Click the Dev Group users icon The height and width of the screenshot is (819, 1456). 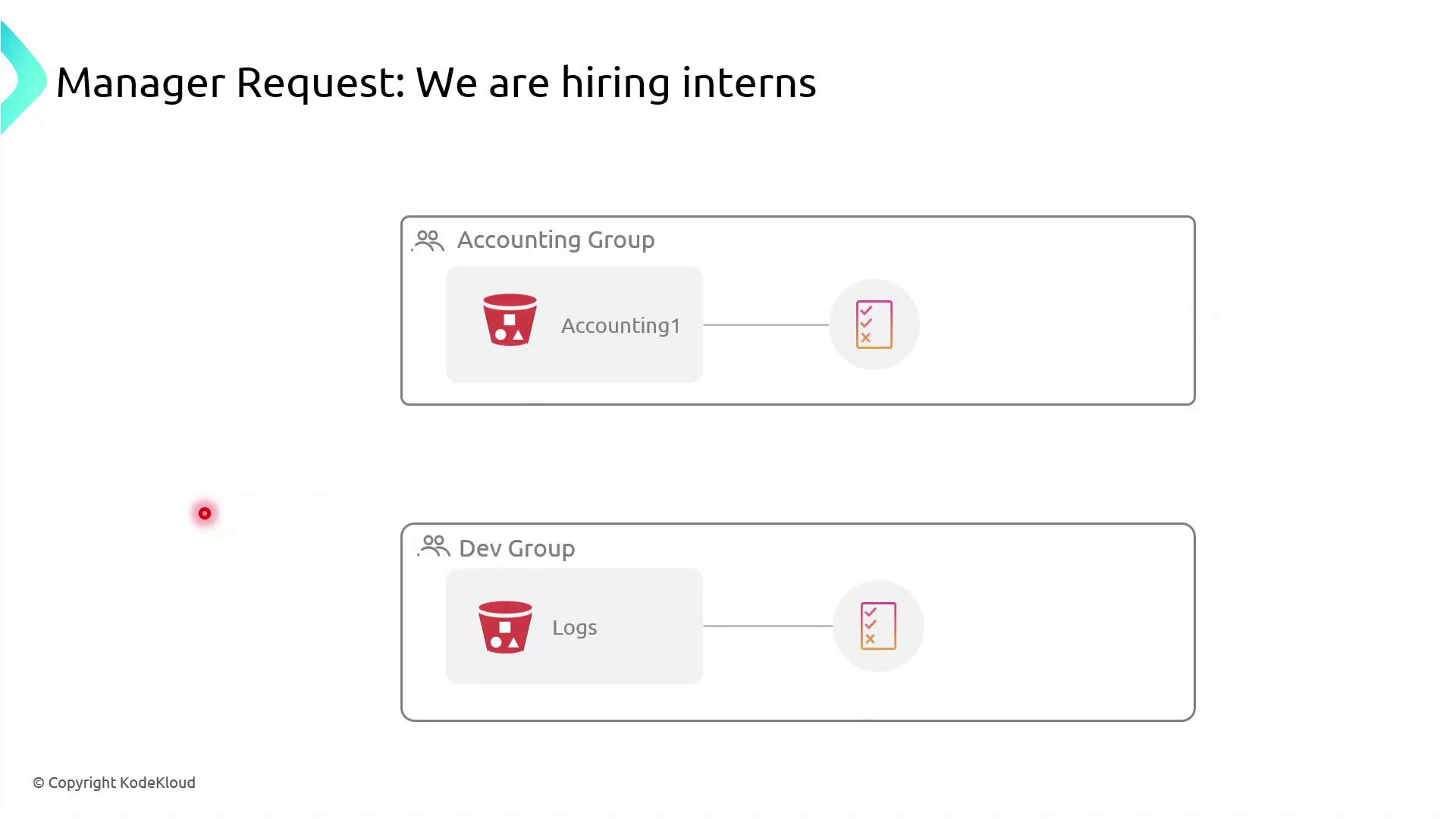pos(434,546)
